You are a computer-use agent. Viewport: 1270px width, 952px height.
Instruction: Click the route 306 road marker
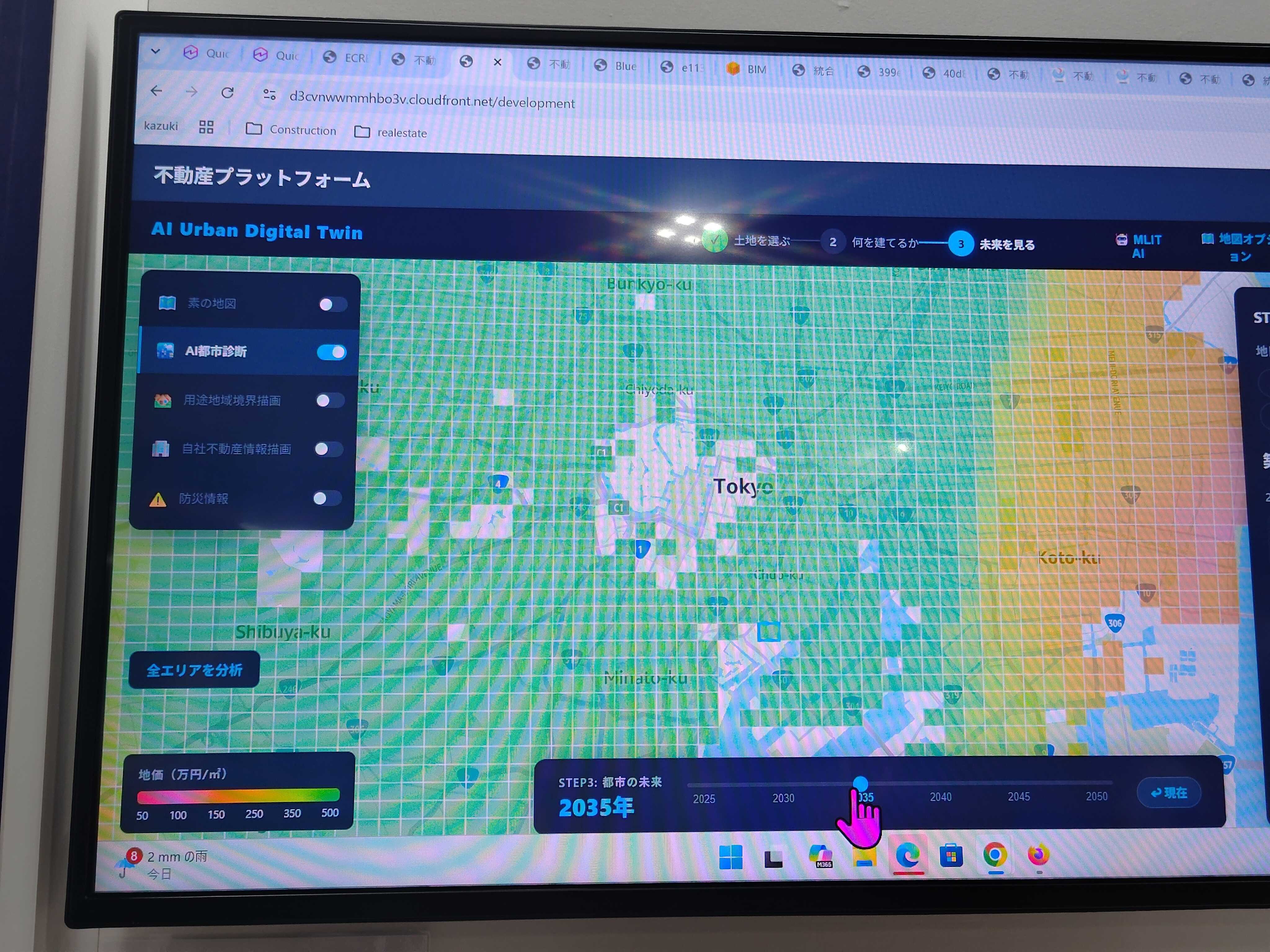pyautogui.click(x=1114, y=623)
